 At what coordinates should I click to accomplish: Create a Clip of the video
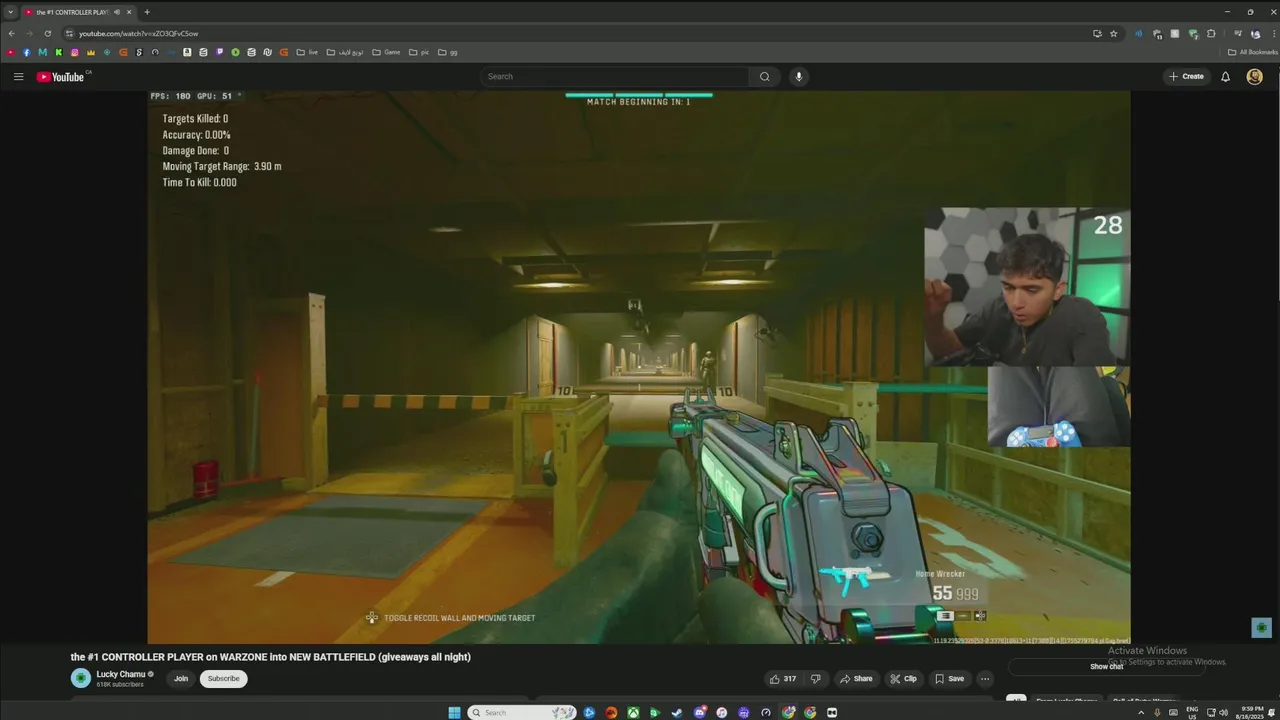point(903,679)
